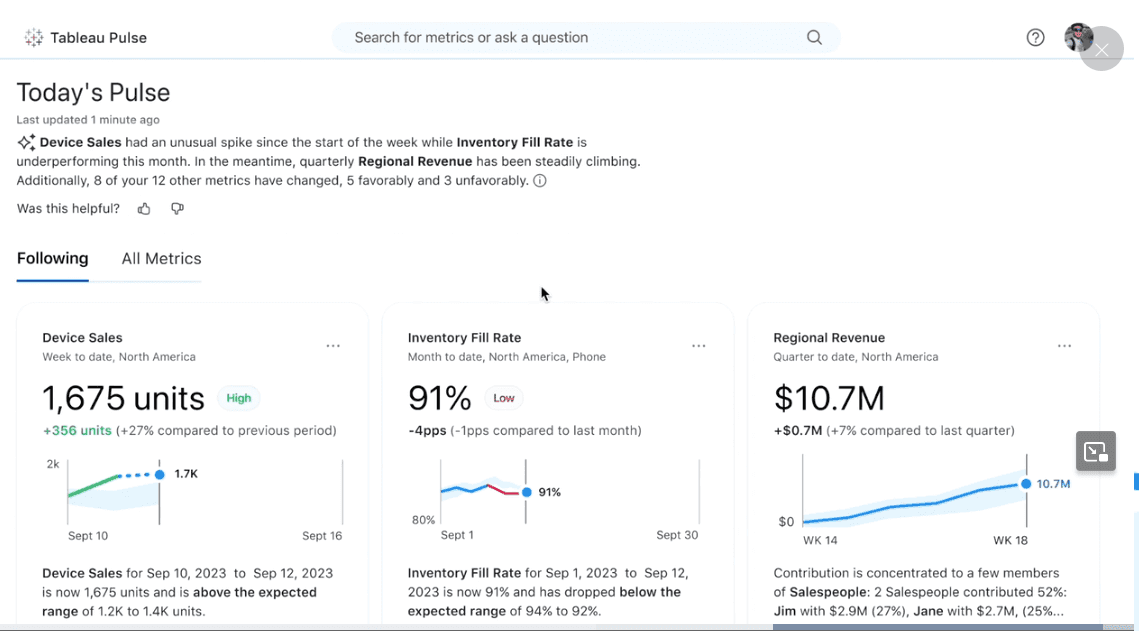
Task: Click the AI sparkle summary icon
Action: 26,142
